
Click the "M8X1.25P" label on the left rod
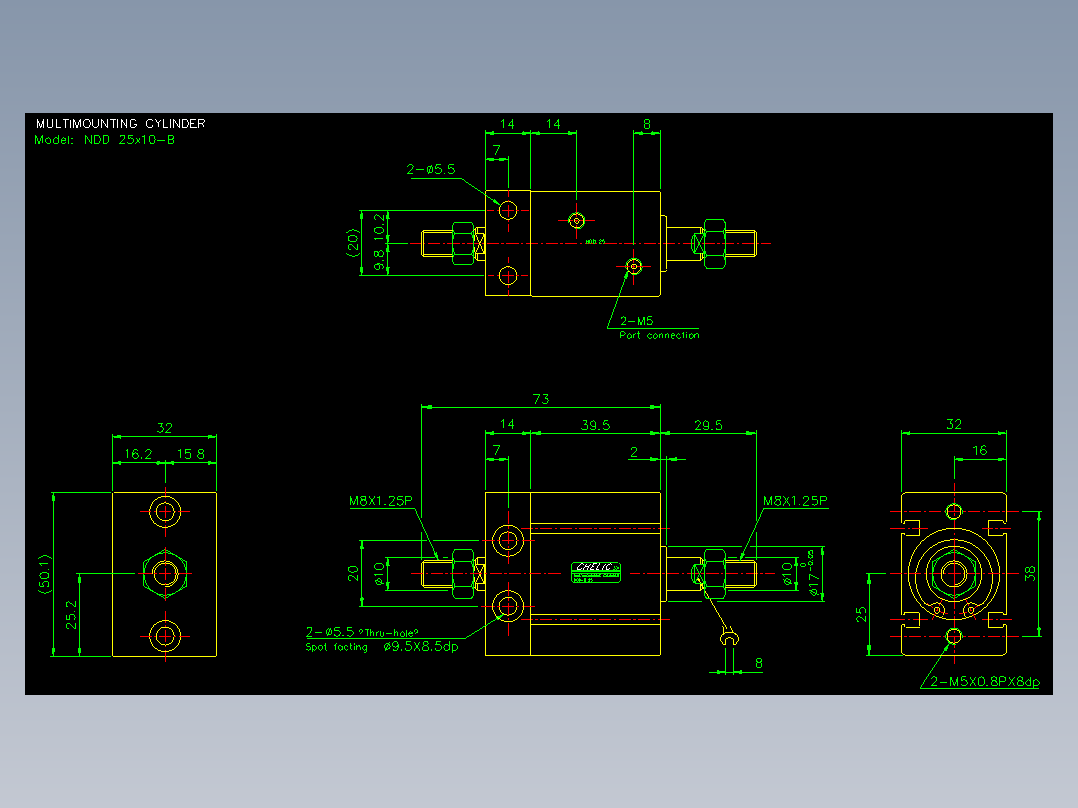pyautogui.click(x=381, y=501)
